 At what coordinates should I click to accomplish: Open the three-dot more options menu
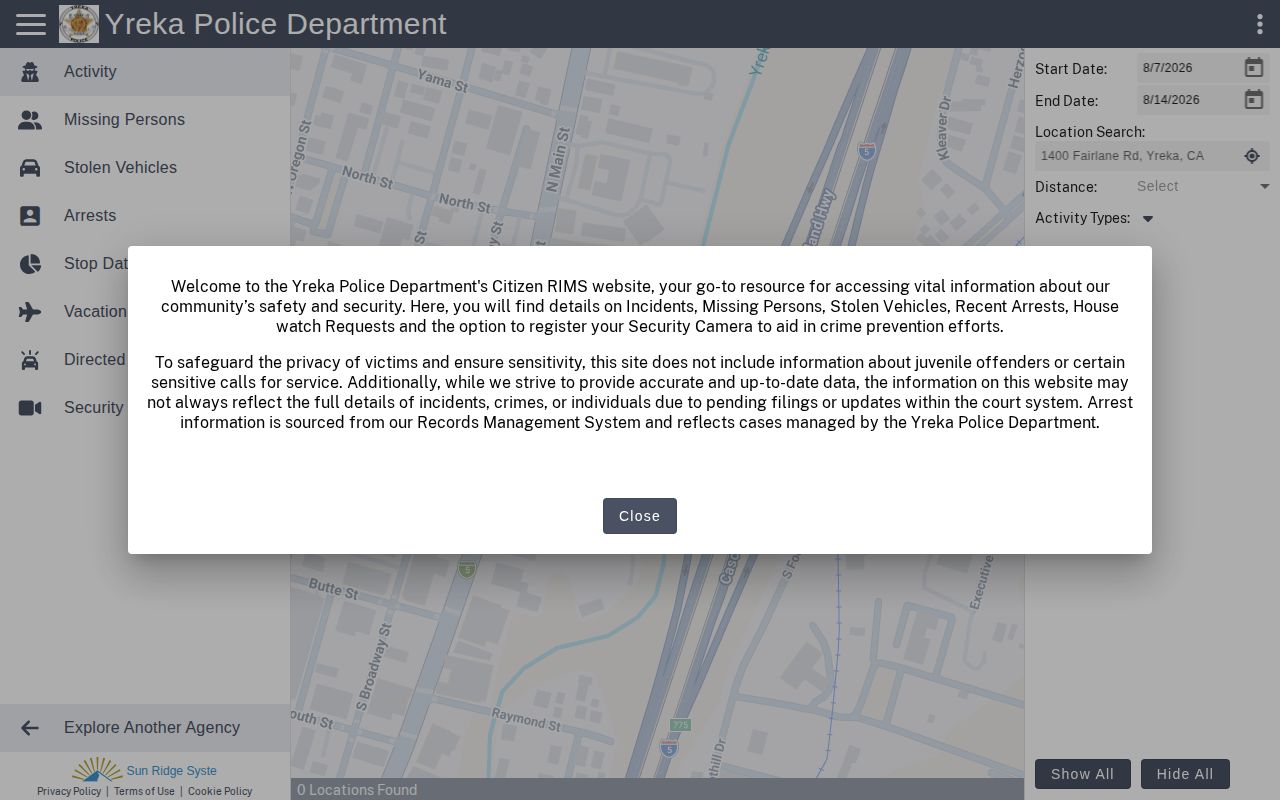pos(1259,24)
